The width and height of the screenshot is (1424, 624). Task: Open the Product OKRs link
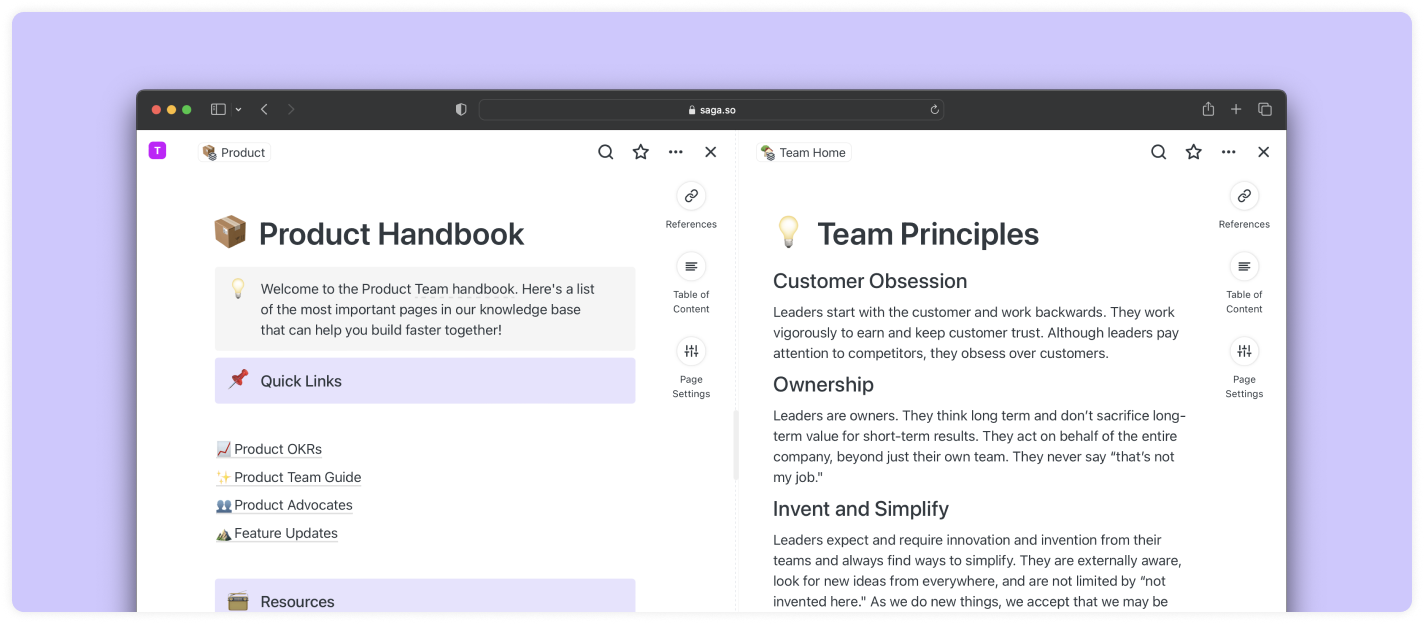click(277, 449)
